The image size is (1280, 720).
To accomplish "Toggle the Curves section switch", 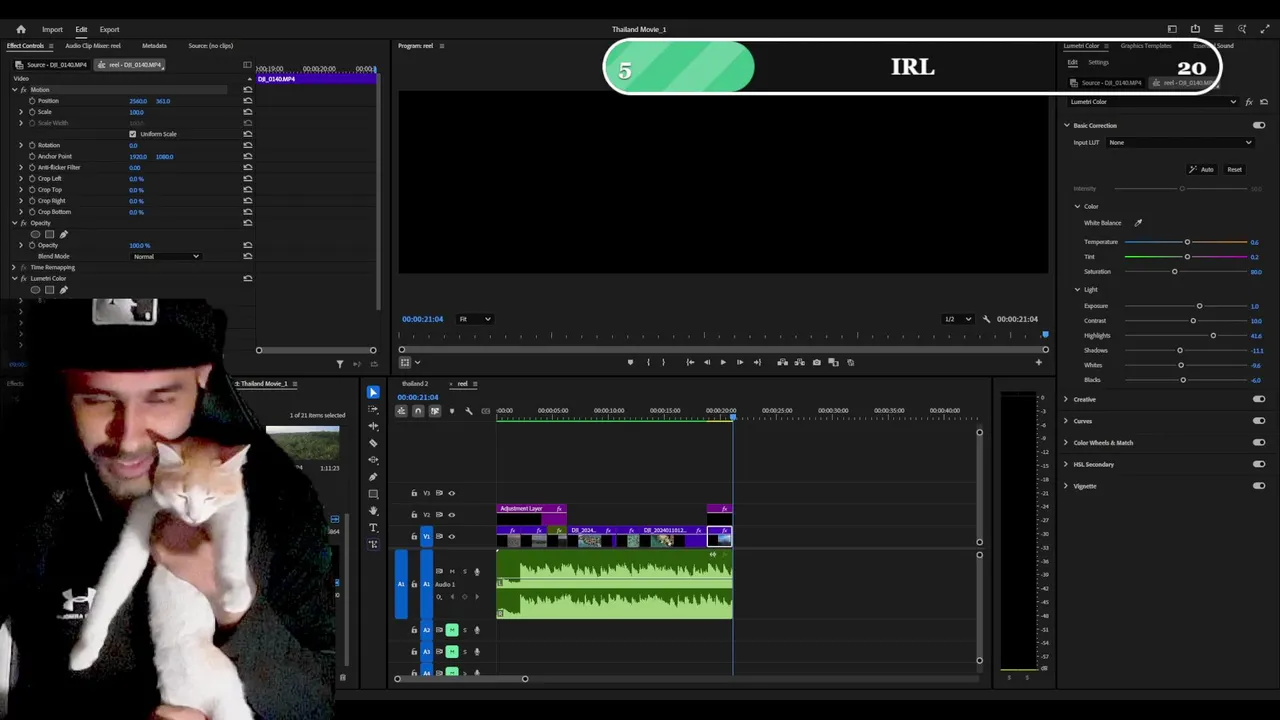I will 1259,421.
